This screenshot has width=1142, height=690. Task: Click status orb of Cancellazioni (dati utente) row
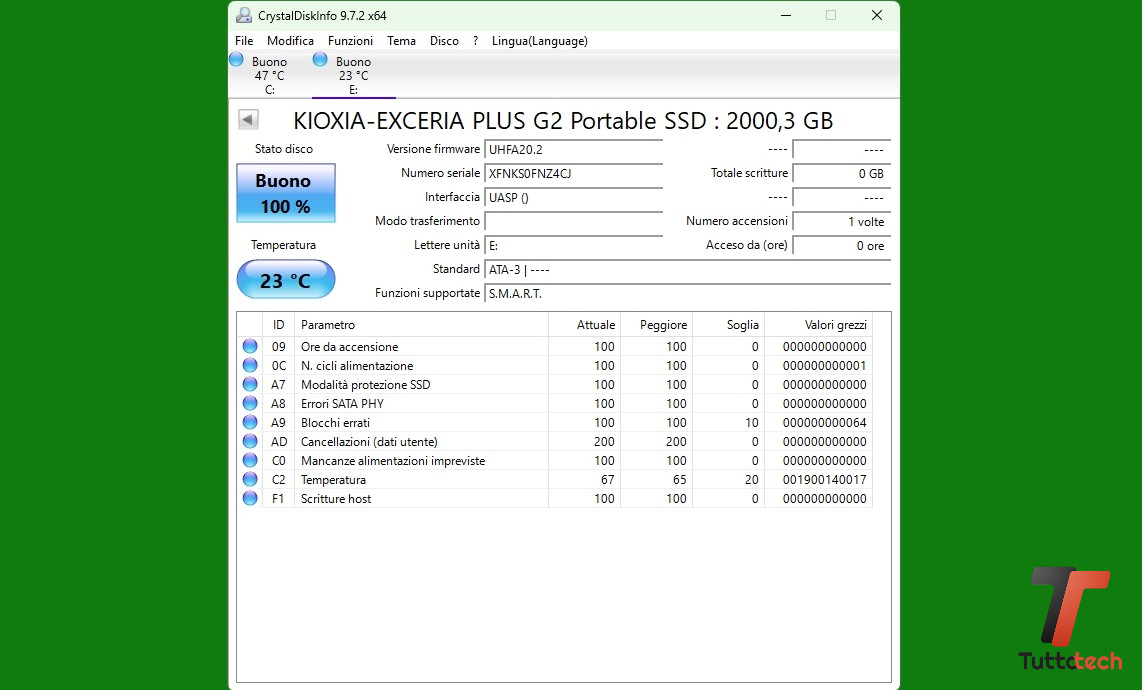(x=250, y=441)
